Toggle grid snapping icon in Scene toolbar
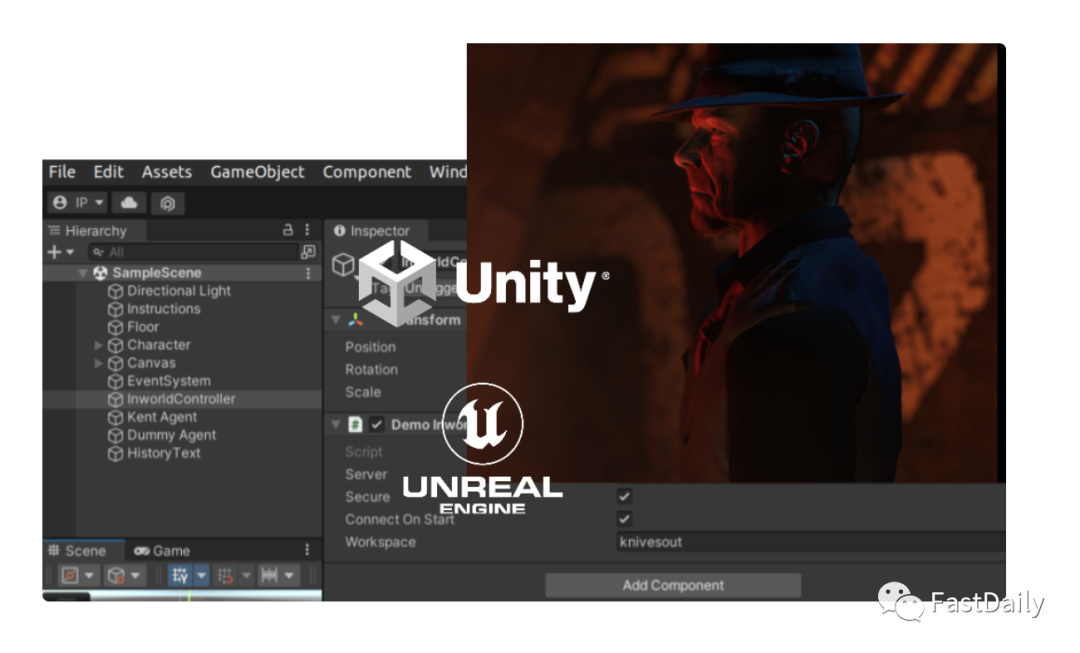 pos(180,575)
